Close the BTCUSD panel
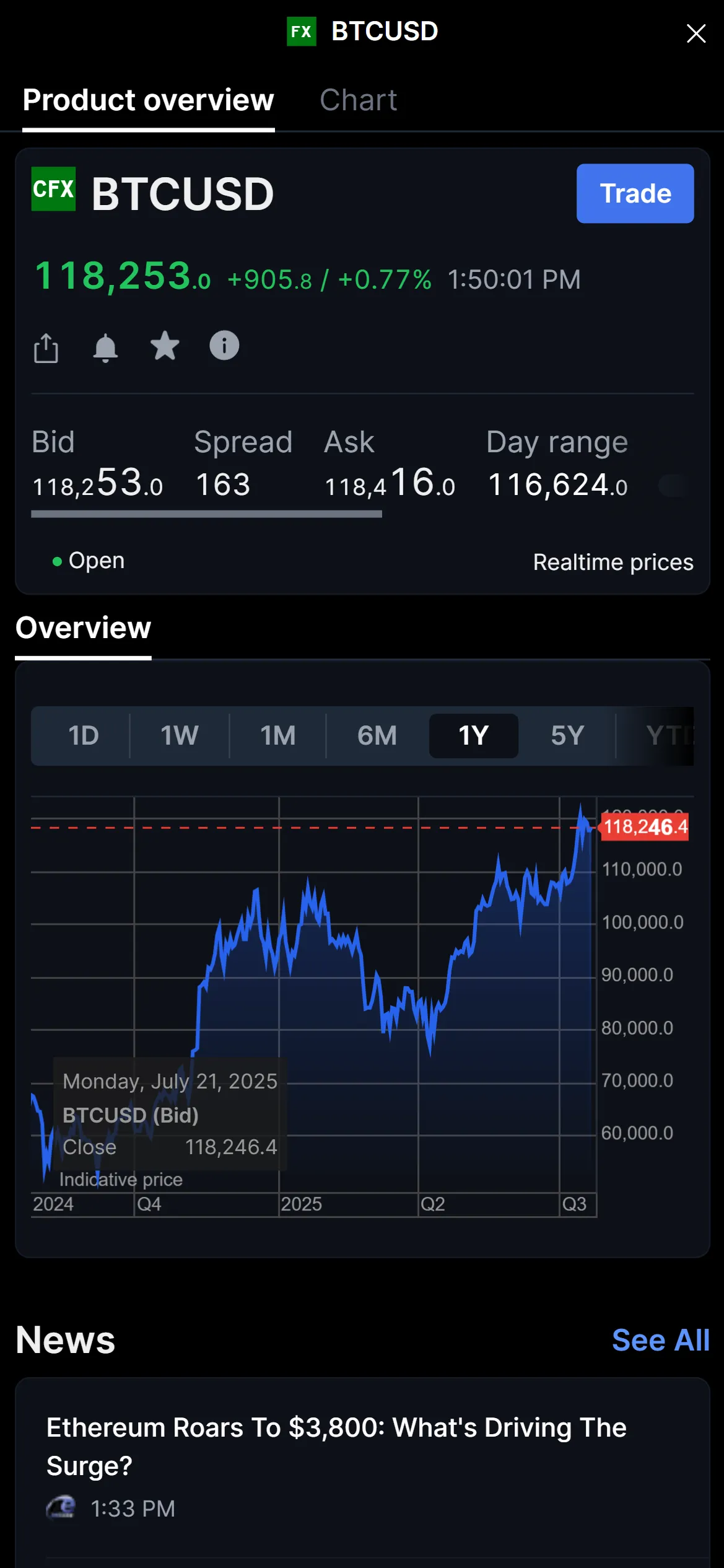The width and height of the screenshot is (724, 1568). click(x=696, y=33)
